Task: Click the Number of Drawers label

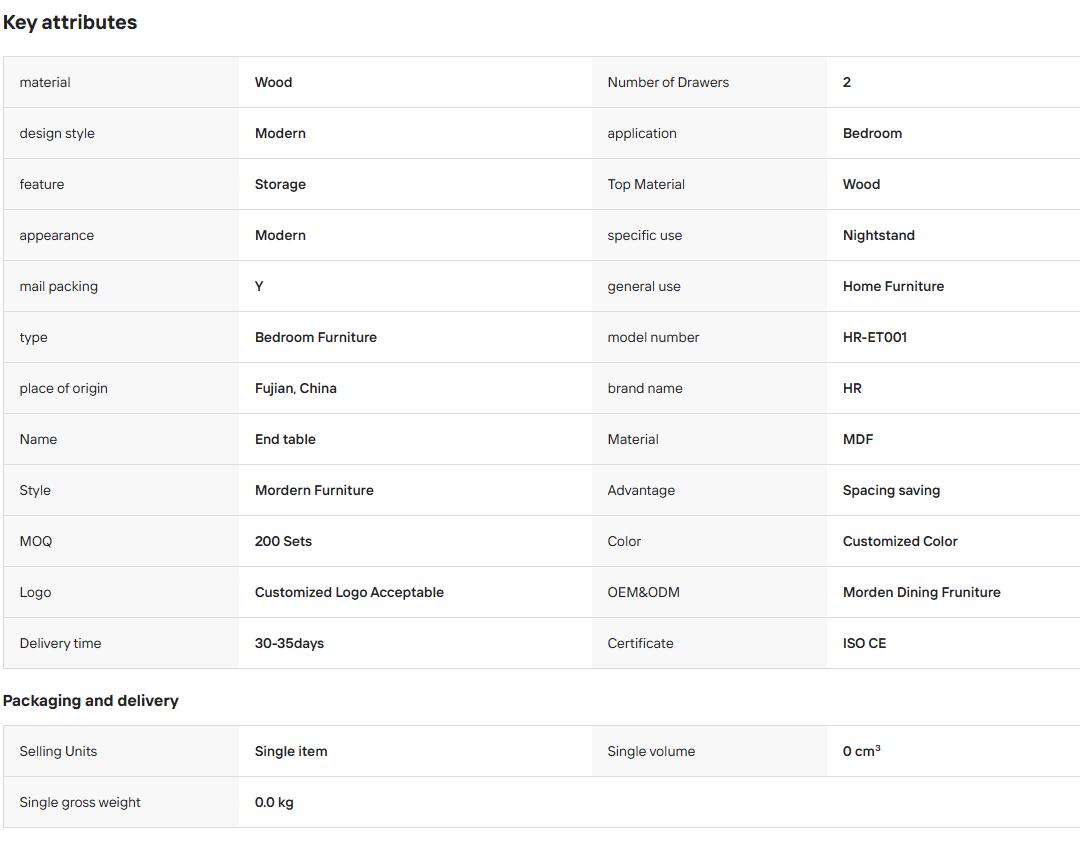Action: tap(668, 82)
